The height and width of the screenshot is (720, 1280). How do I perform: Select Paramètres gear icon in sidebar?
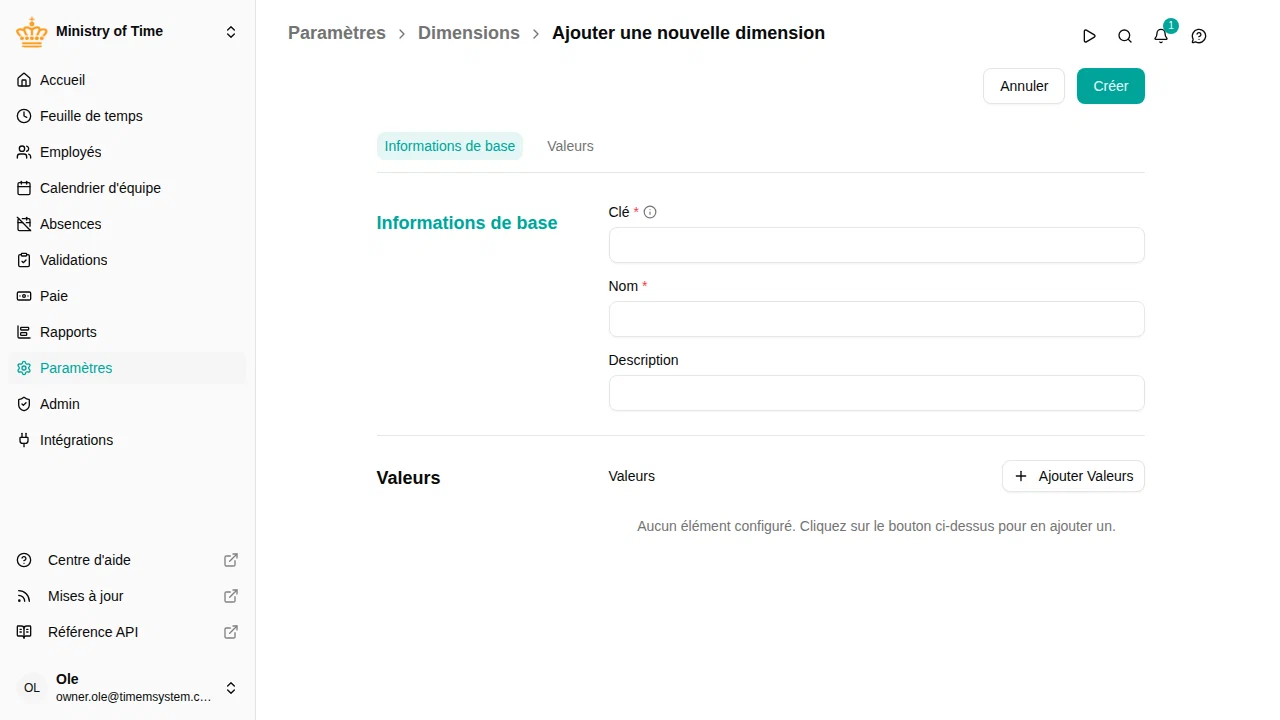pos(24,368)
